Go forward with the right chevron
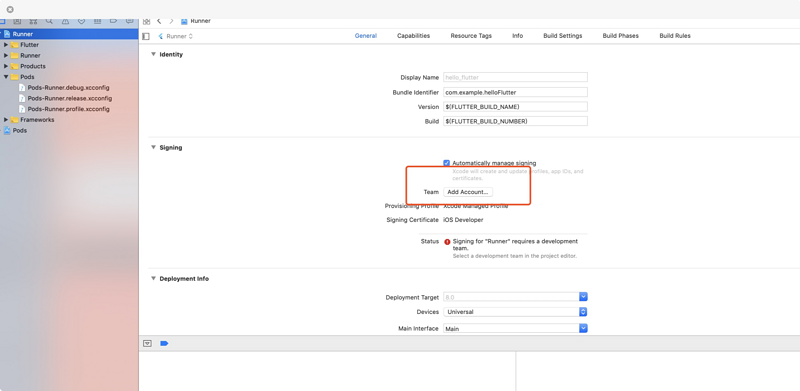 [171, 21]
